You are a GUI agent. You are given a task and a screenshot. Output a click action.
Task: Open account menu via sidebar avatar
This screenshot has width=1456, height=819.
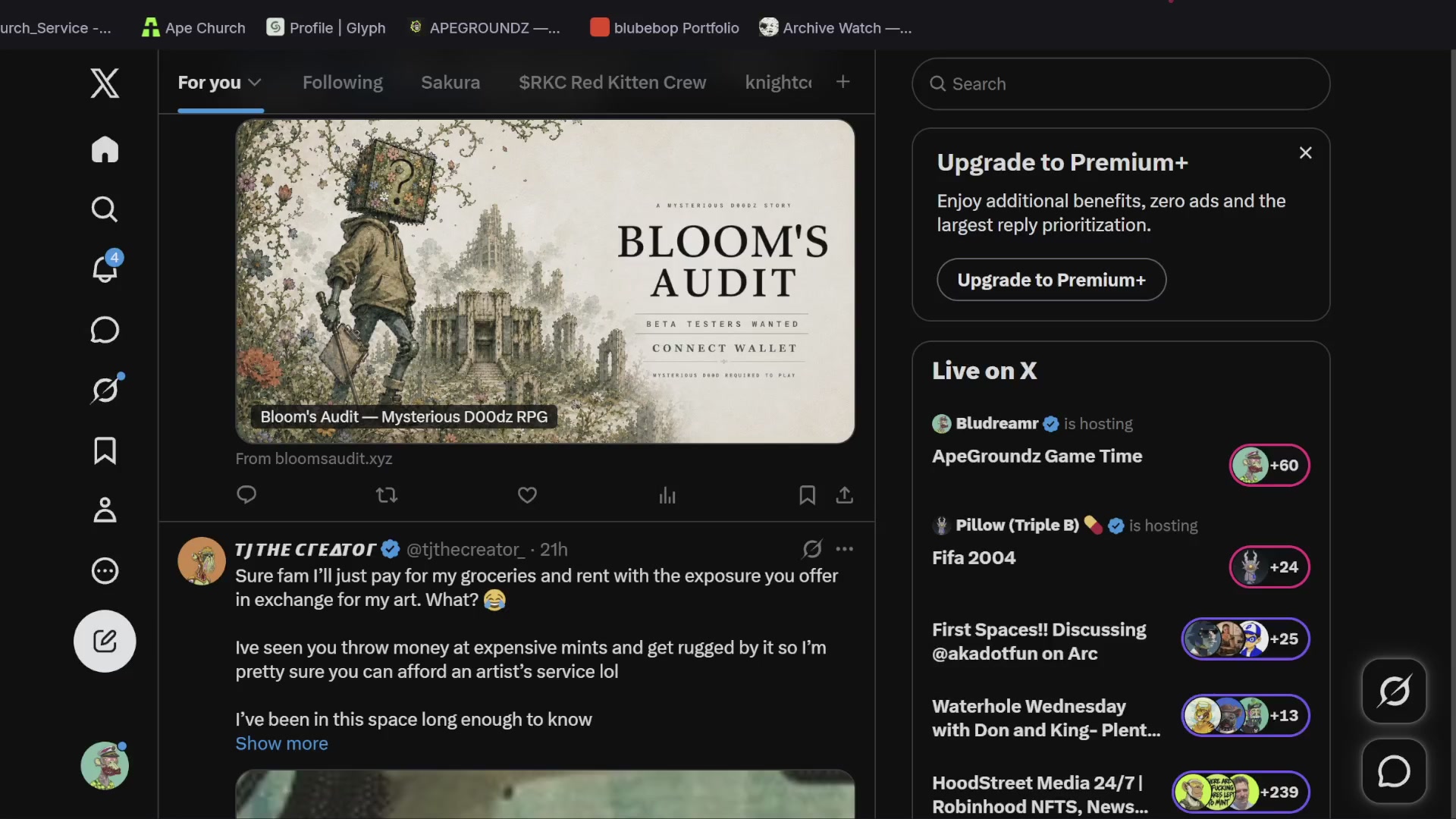(x=105, y=766)
